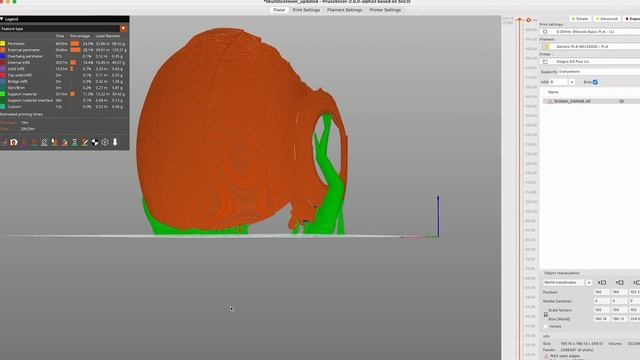Click the Bridge infill legend row
640x360 pixels.
click(63, 81)
